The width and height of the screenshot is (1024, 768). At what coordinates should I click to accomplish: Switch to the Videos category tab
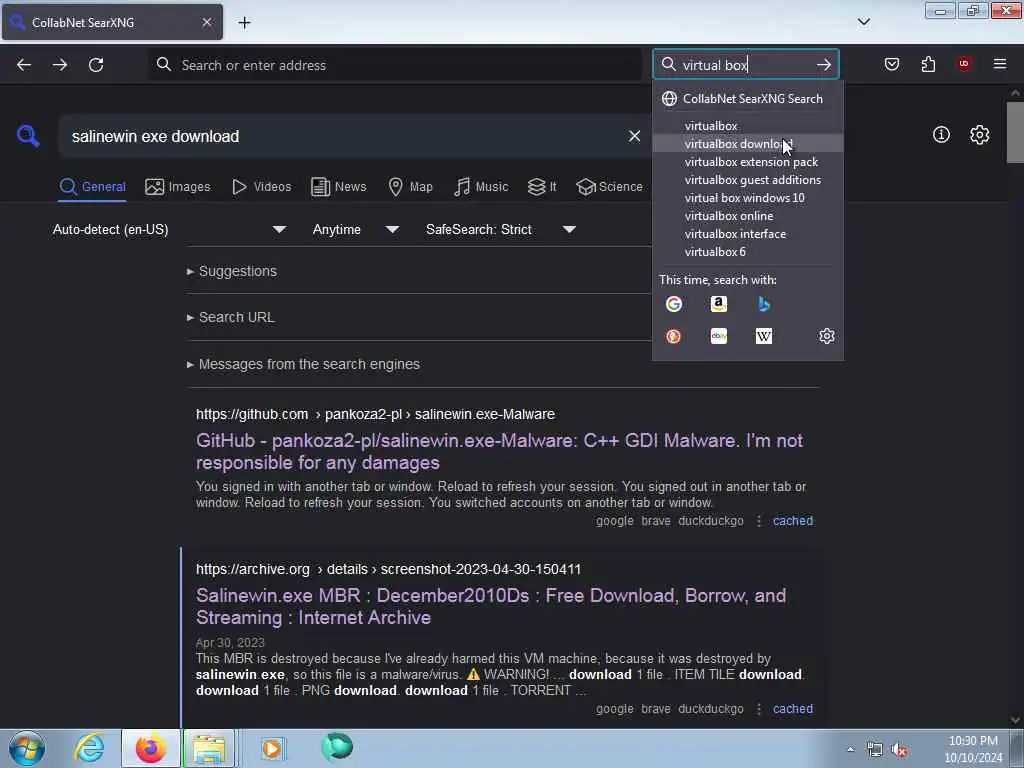click(261, 187)
